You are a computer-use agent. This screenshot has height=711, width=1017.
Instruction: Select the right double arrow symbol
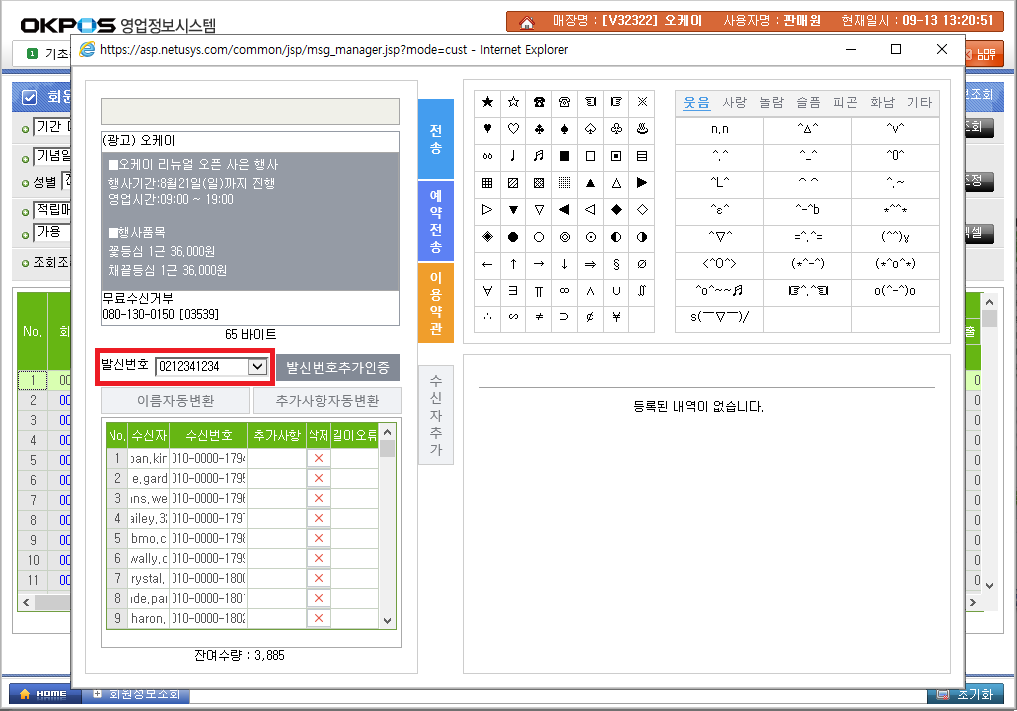point(590,265)
